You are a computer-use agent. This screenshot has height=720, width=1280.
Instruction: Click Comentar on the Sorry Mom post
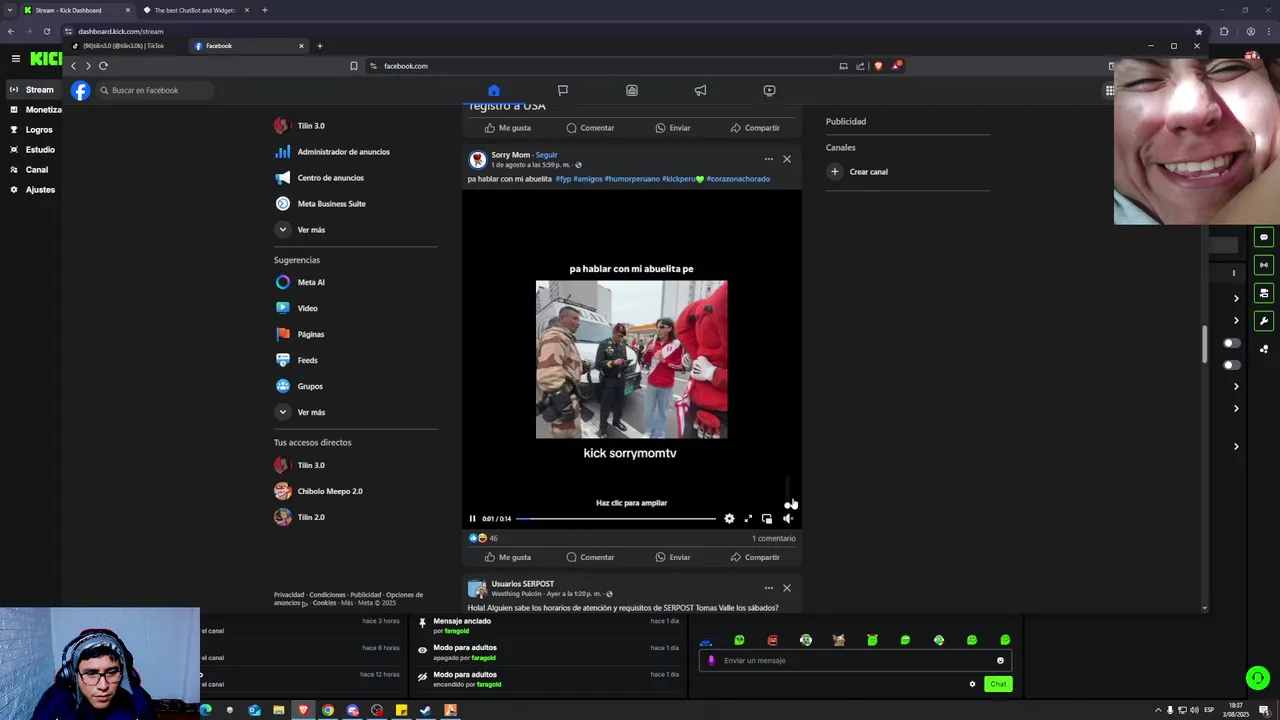coord(590,557)
